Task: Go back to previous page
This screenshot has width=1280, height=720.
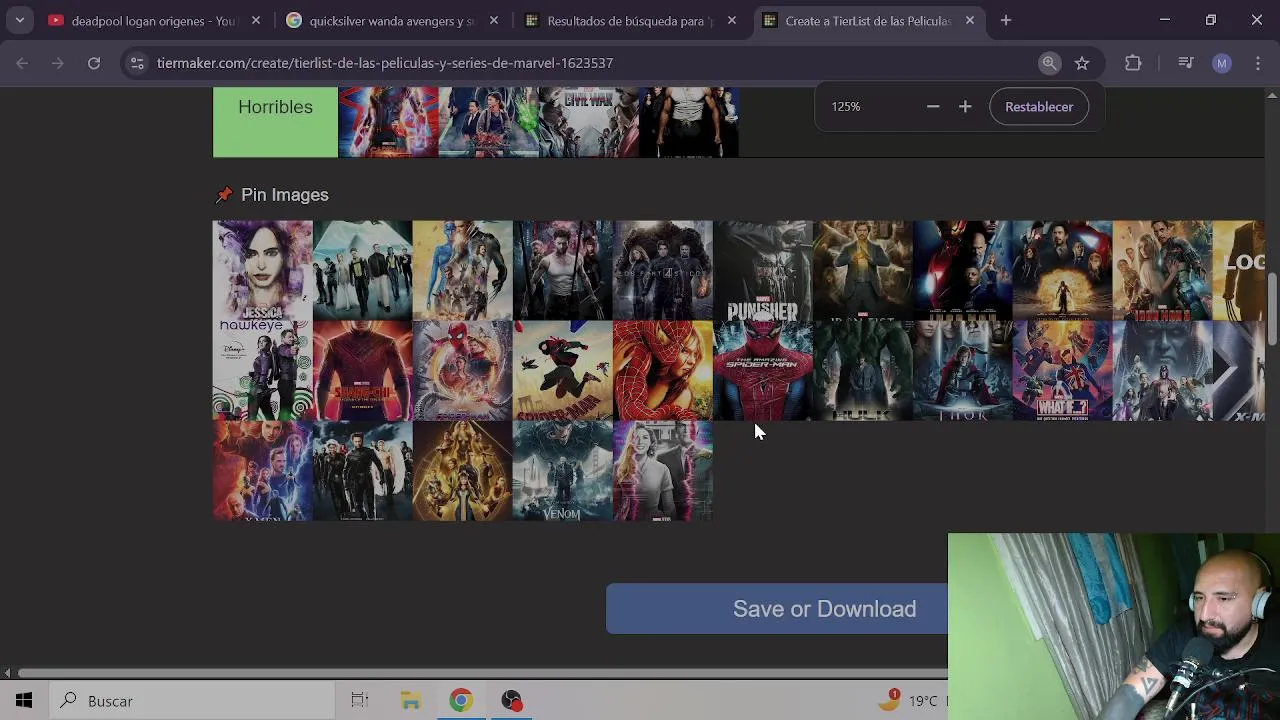Action: (x=22, y=63)
